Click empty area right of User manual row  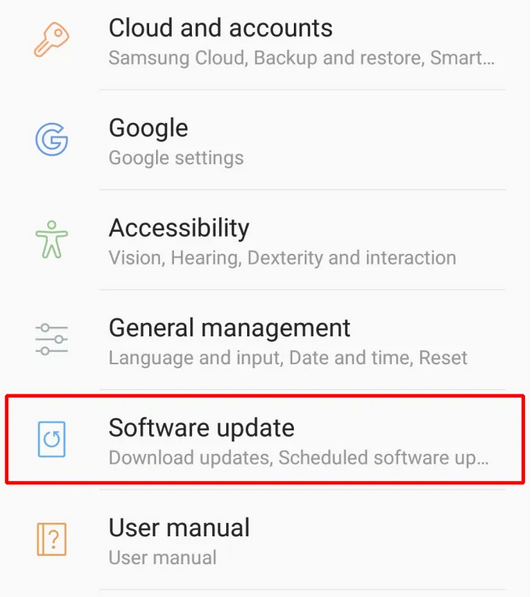pos(381,541)
